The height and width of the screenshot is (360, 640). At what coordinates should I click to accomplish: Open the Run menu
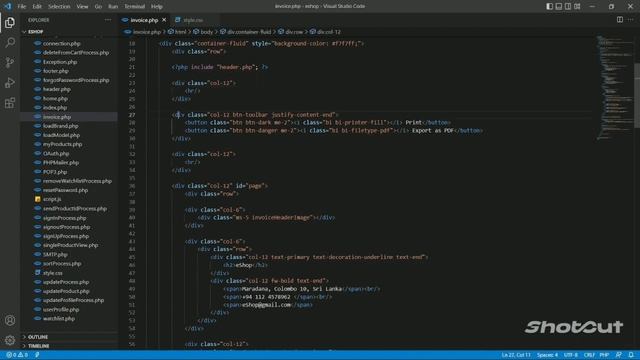coord(113,7)
